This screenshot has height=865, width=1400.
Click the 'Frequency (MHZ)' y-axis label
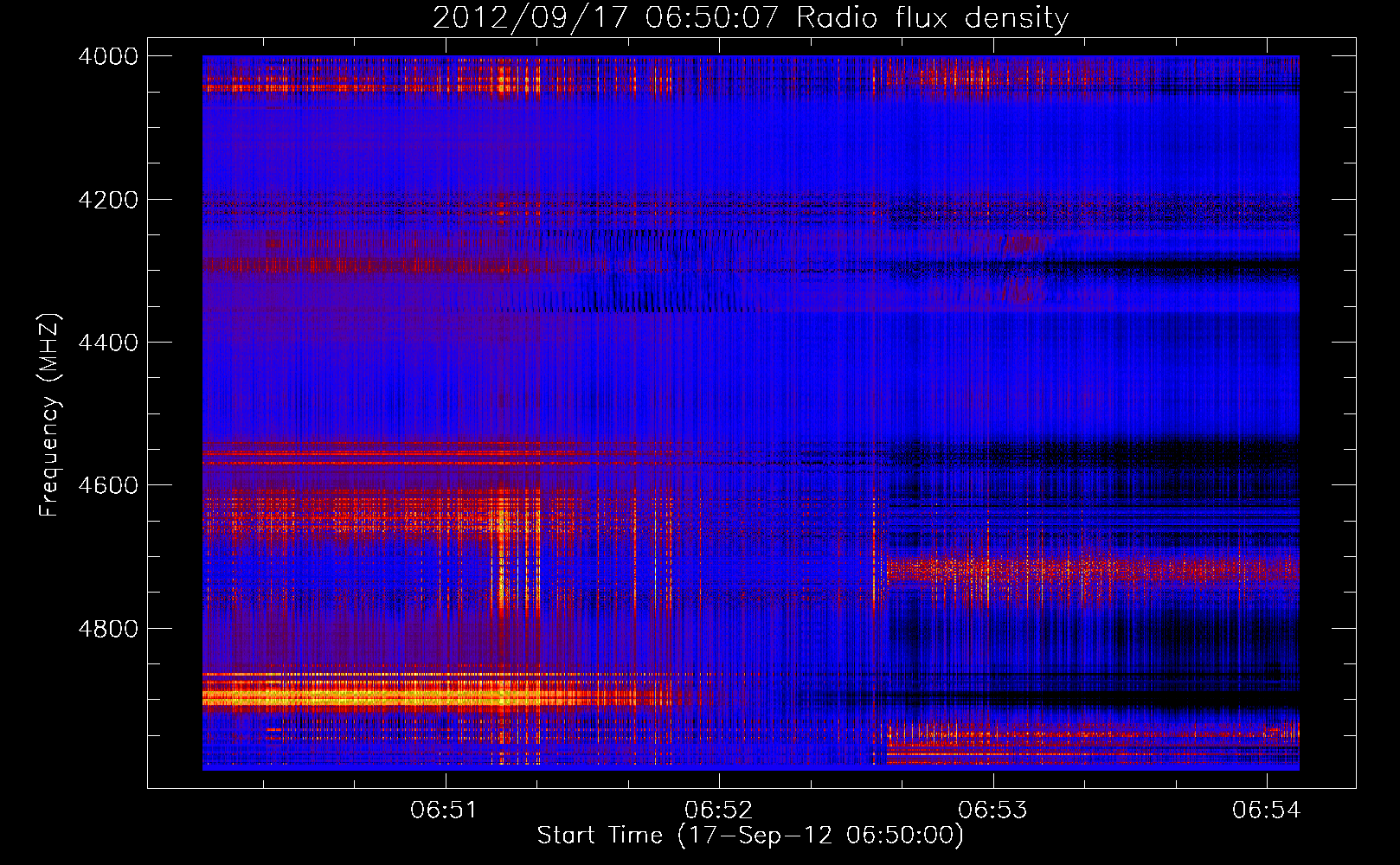(x=50, y=415)
